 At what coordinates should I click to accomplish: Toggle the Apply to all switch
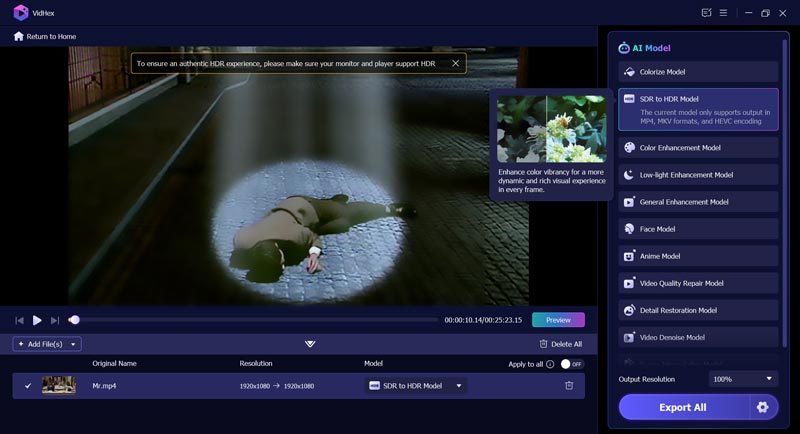click(x=571, y=364)
